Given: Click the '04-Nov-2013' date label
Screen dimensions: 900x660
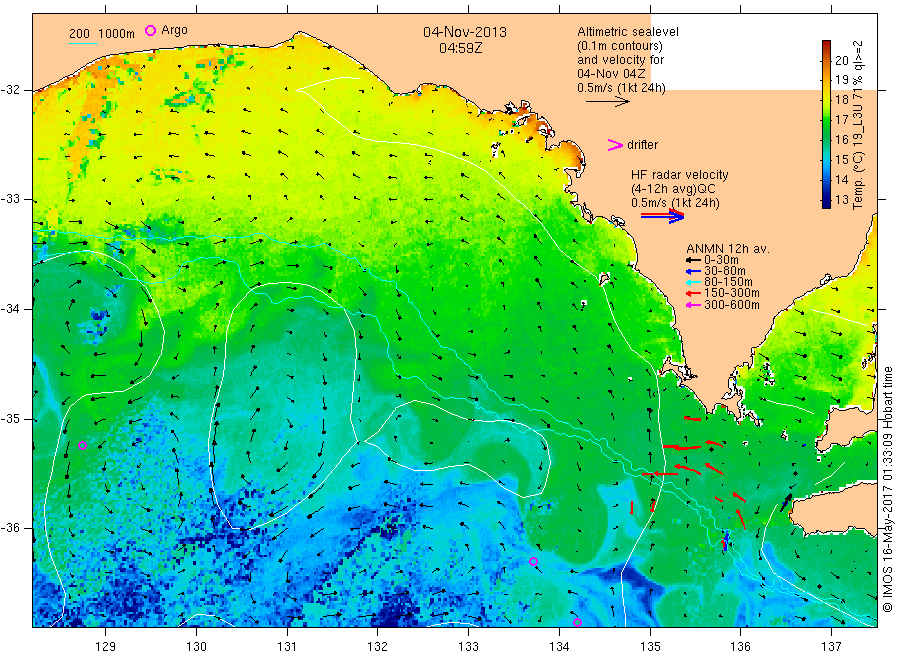Looking at the screenshot, I should 465,32.
